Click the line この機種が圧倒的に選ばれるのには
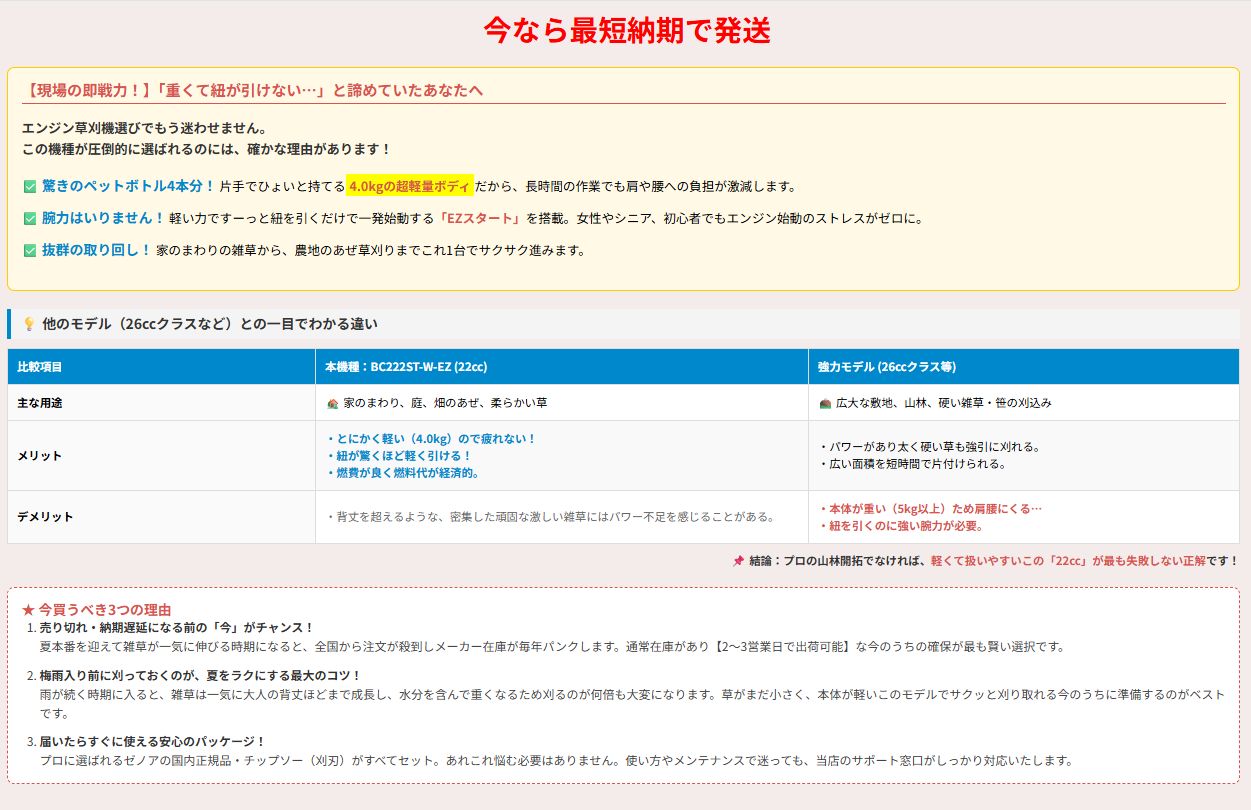Image resolution: width=1251 pixels, height=810 pixels. click(x=207, y=149)
